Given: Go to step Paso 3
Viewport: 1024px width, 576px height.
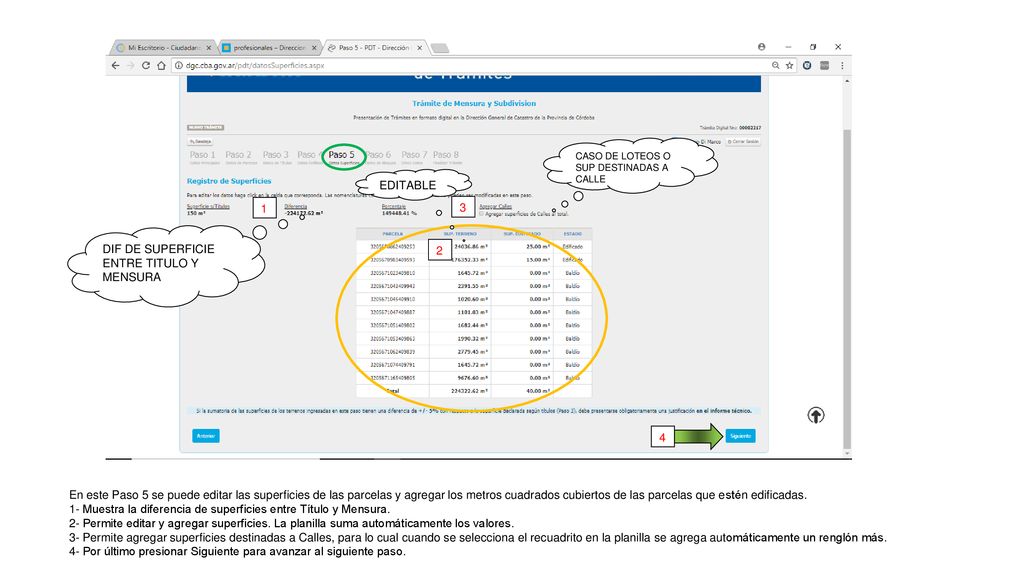Looking at the screenshot, I should coord(276,156).
